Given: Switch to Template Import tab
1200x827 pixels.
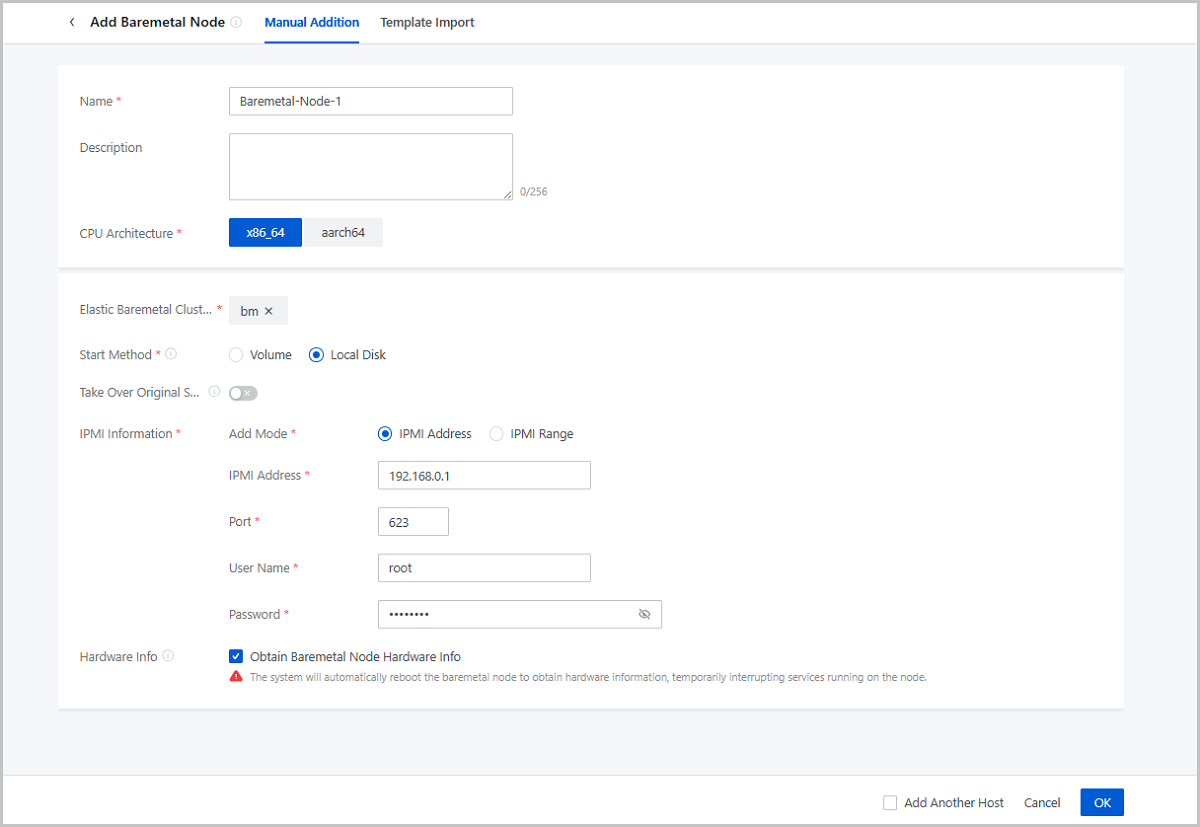Looking at the screenshot, I should click(x=427, y=22).
